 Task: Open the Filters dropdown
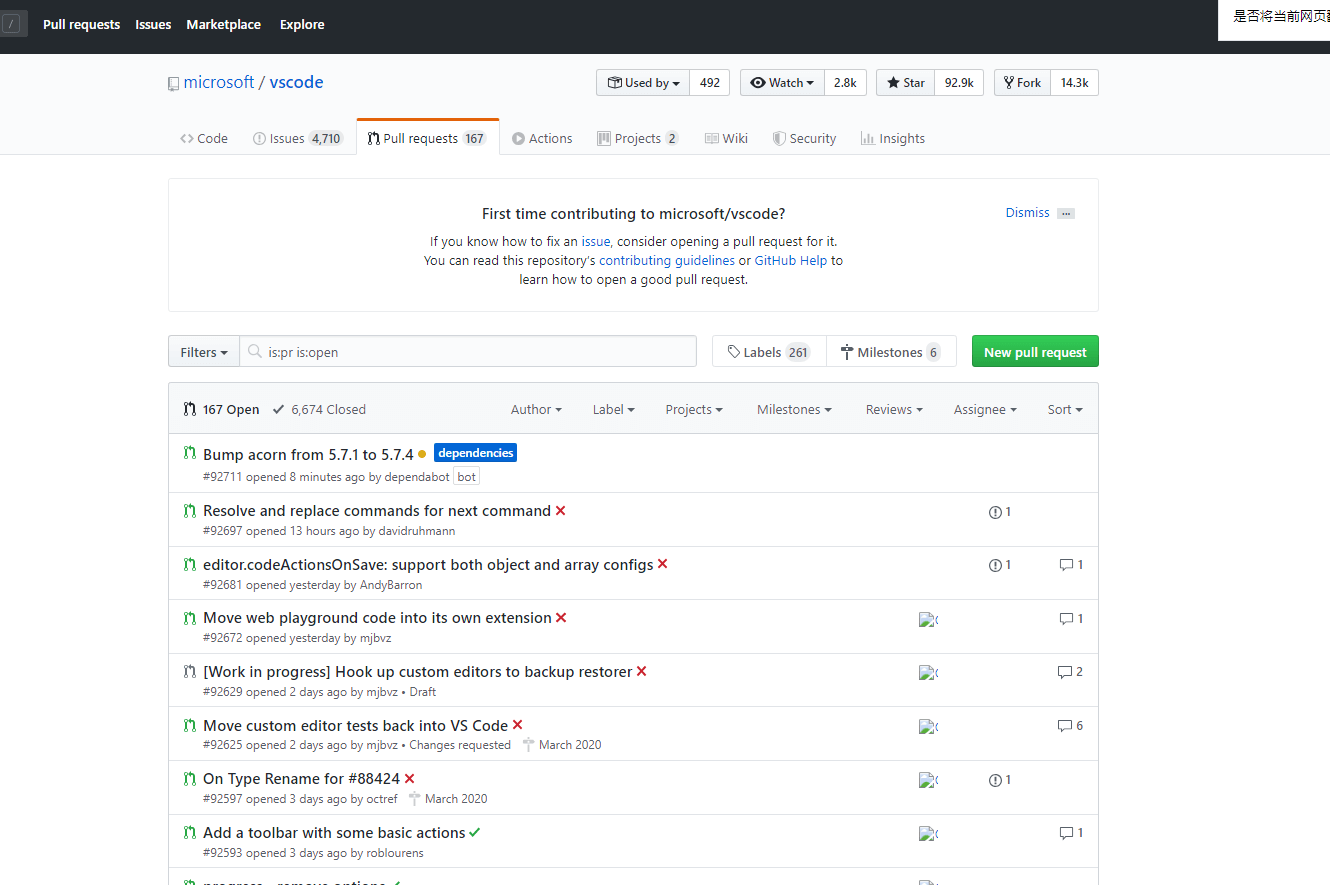click(204, 352)
